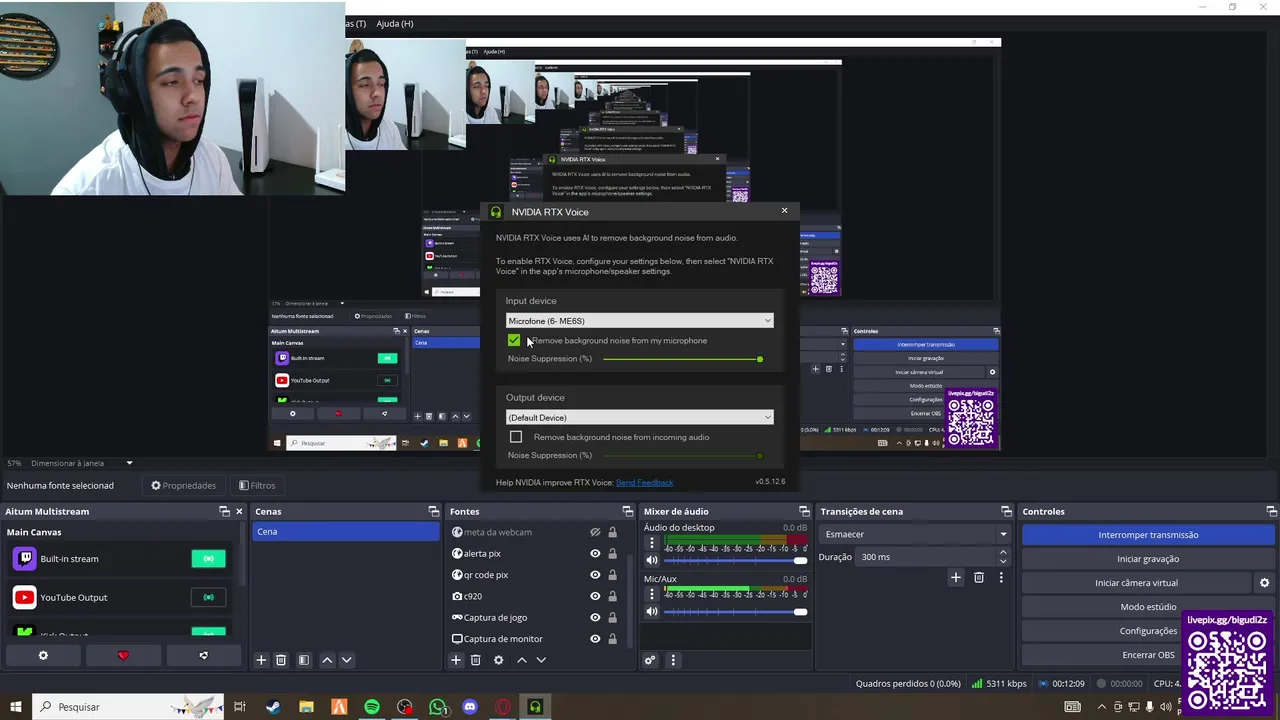
Task: Open audio mixer menu dots at panel bottom
Action: (x=673, y=660)
